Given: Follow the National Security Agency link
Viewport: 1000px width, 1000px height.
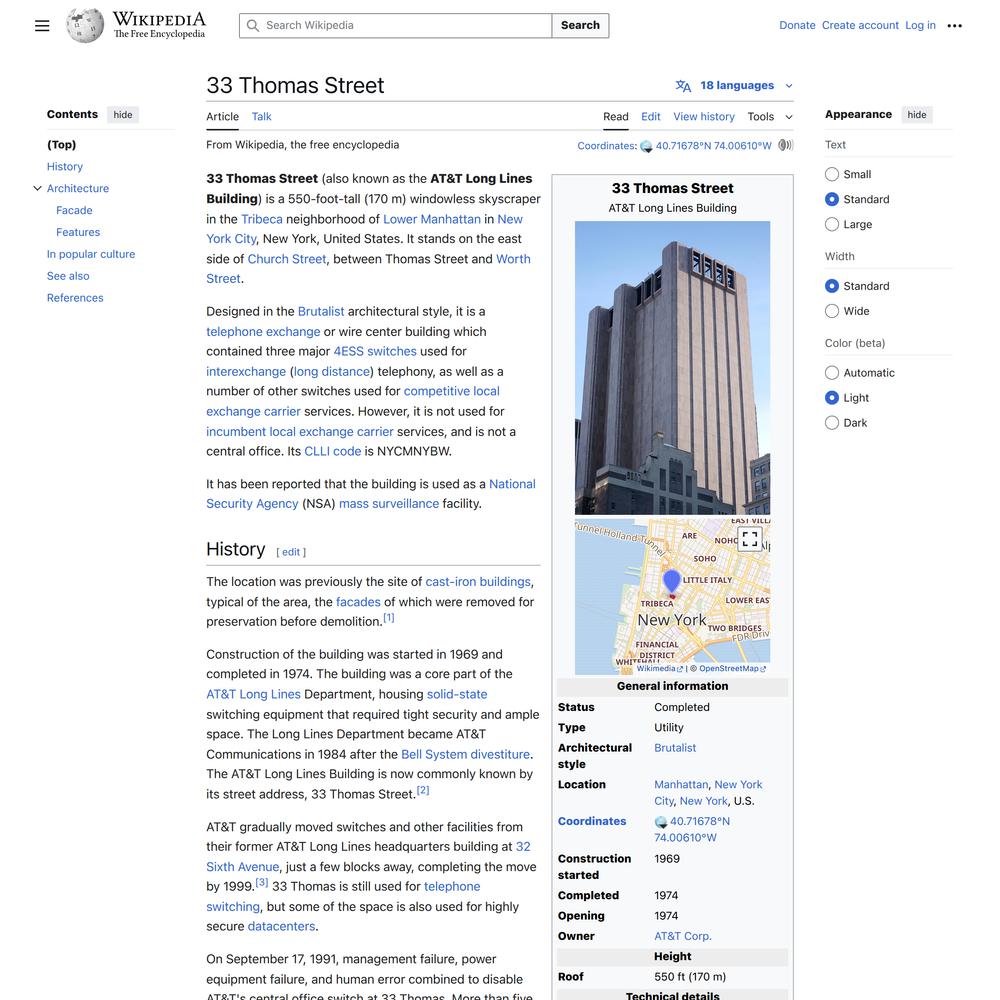Looking at the screenshot, I should click(371, 494).
